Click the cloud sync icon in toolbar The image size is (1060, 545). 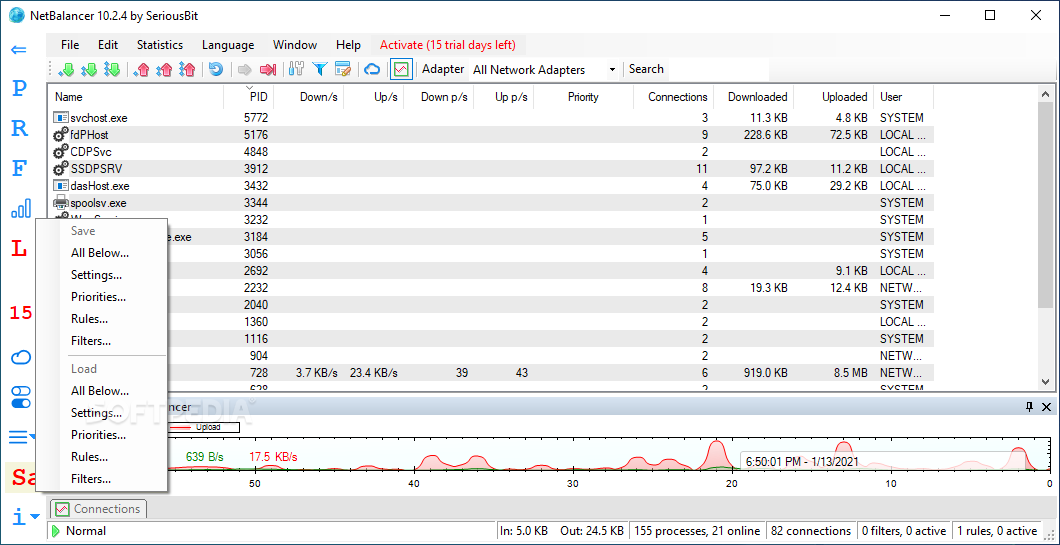coord(372,69)
